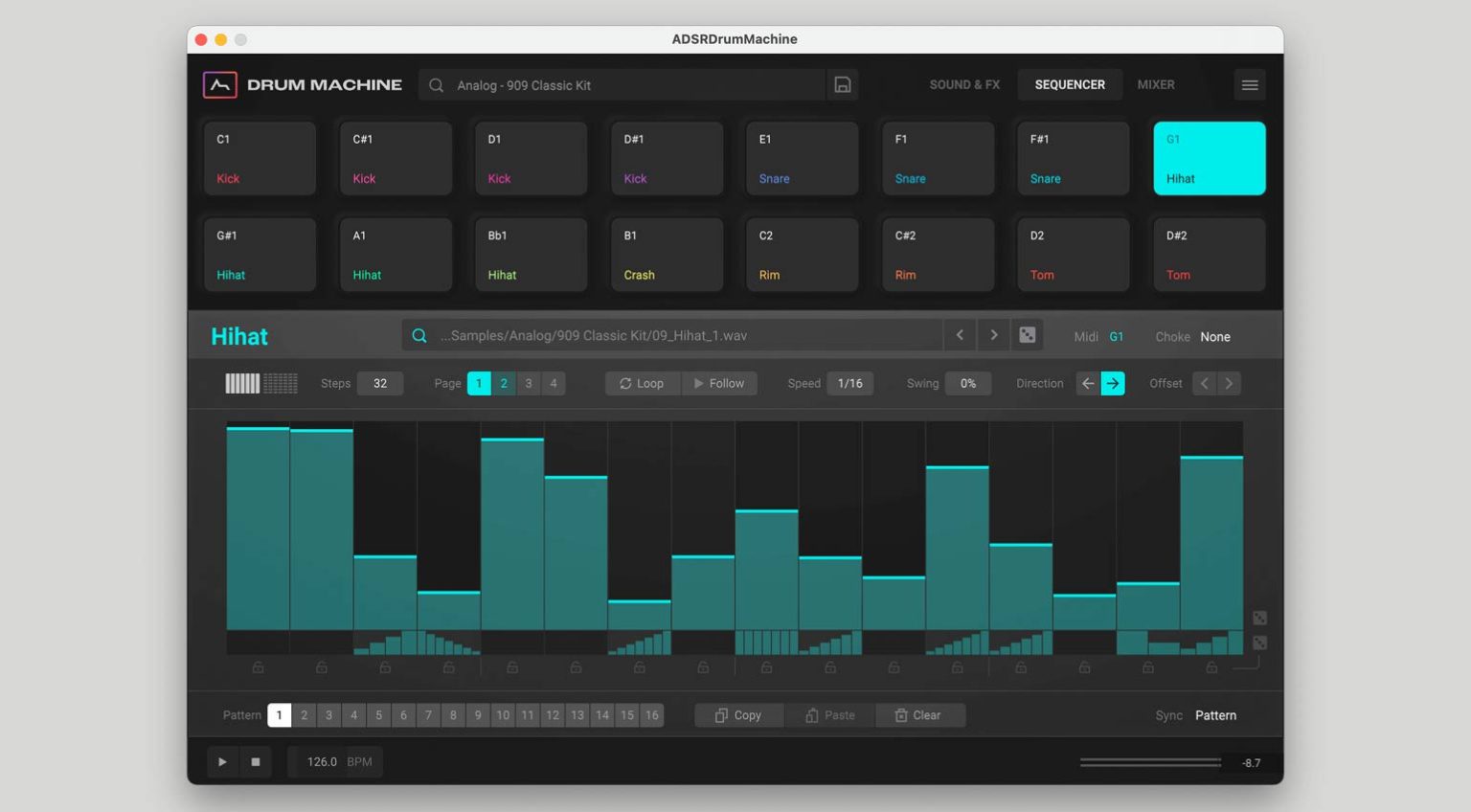
Task: Open the hamburger menu top right
Action: coord(1249,84)
